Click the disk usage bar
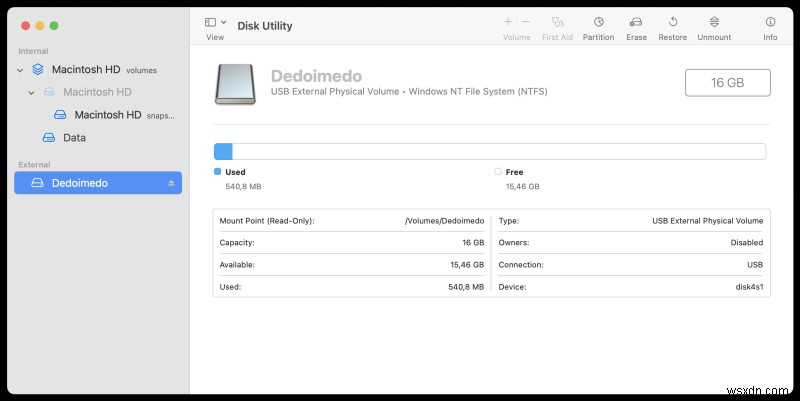Viewport: 800px width, 401px height. click(490, 152)
